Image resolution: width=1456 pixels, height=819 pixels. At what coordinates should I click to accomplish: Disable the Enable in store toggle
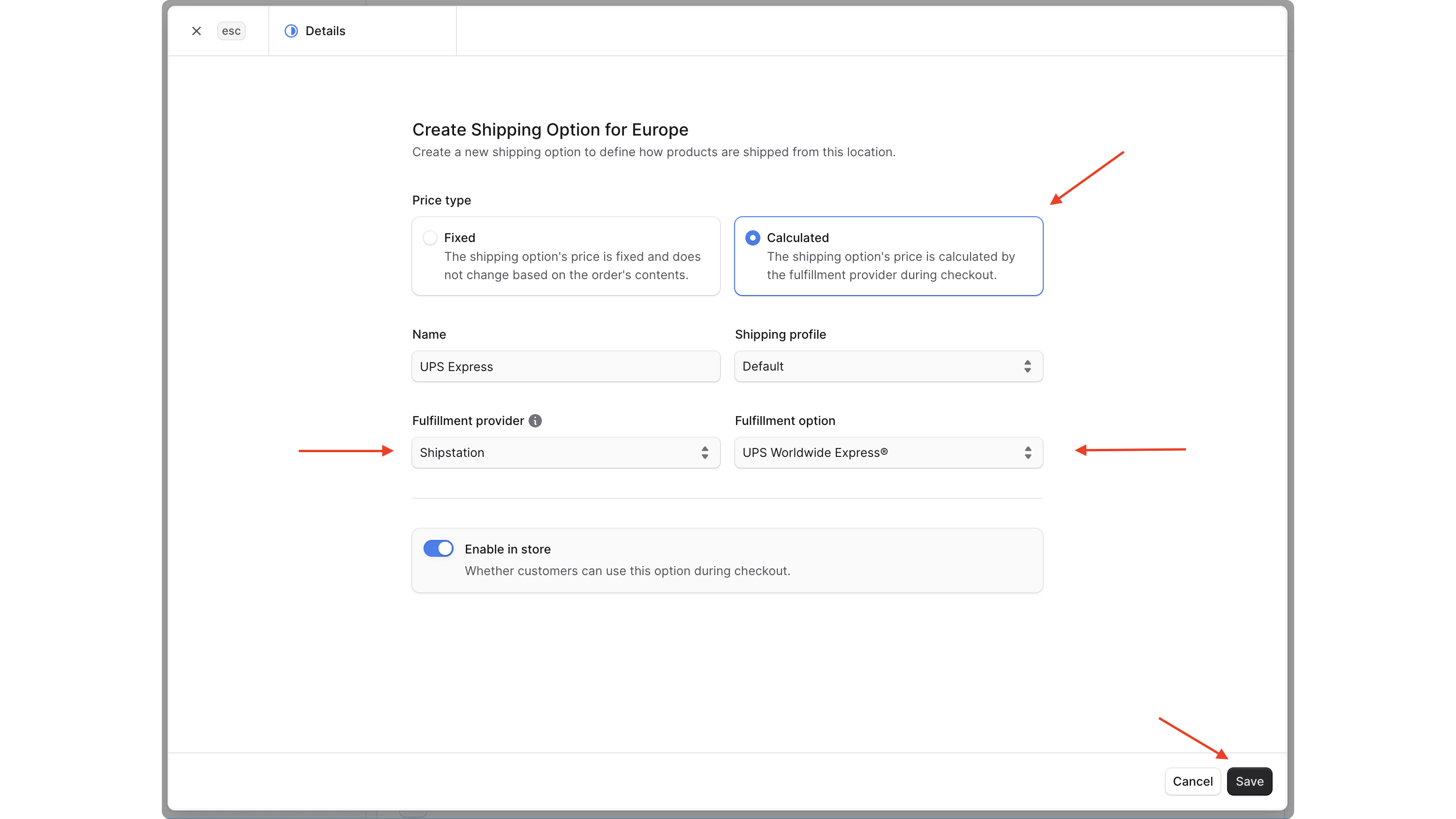(x=439, y=548)
